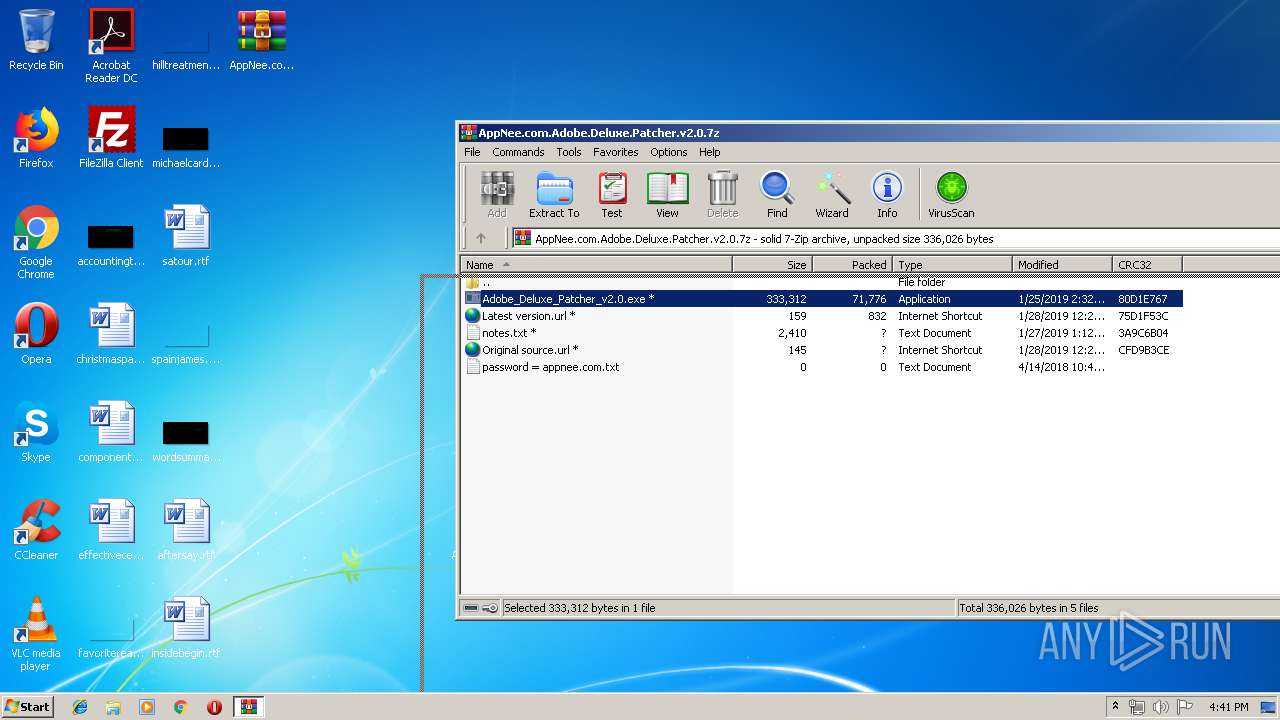Open Internet Explorer from taskbar
The image size is (1280, 720).
pyautogui.click(x=80, y=707)
